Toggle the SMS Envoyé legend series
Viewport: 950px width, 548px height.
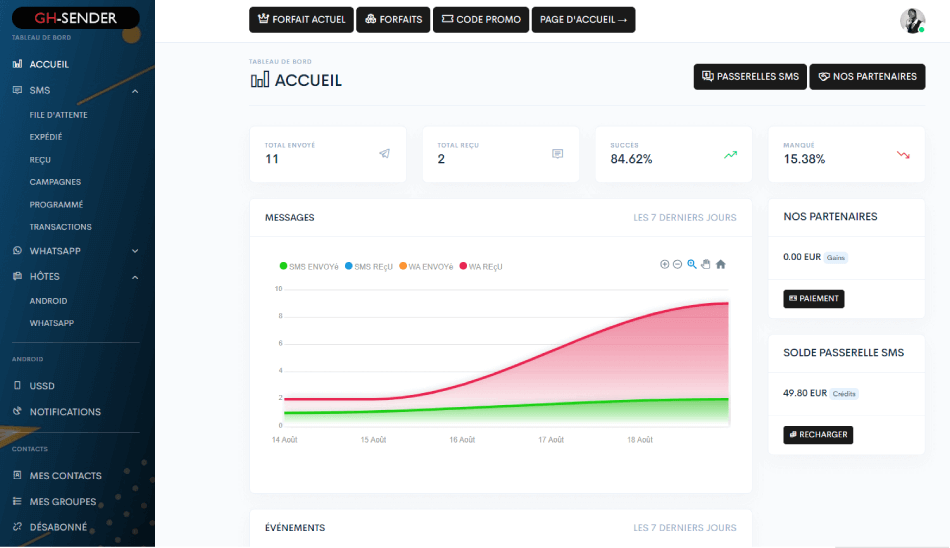point(309,266)
